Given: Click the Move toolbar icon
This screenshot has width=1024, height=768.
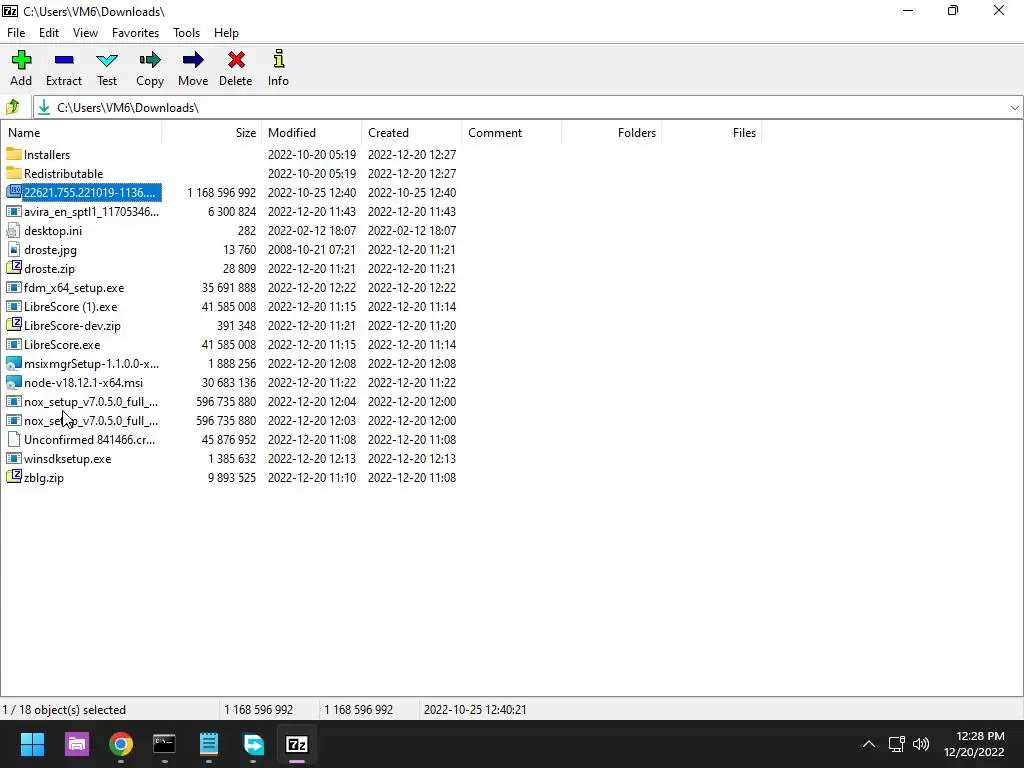Looking at the screenshot, I should (193, 60).
